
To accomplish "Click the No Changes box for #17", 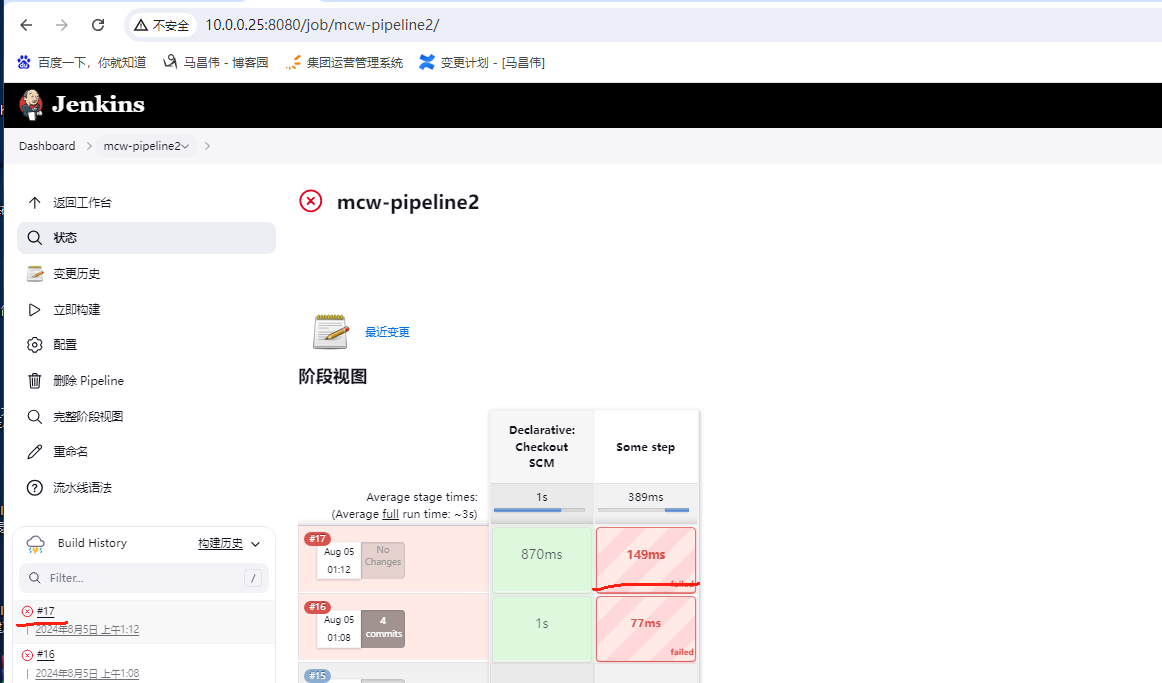I will (382, 561).
